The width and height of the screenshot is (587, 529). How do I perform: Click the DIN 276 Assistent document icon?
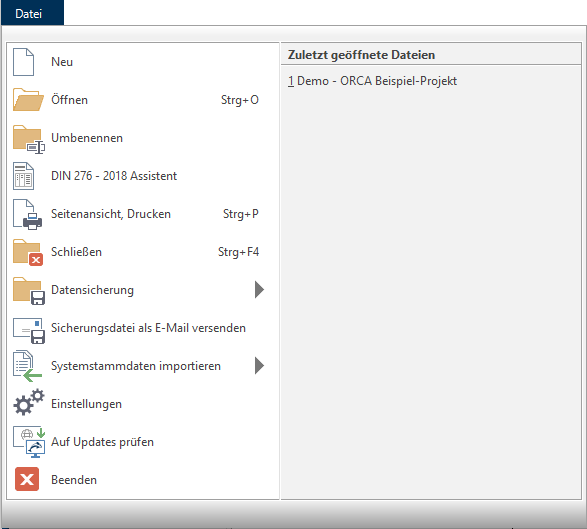(x=24, y=176)
